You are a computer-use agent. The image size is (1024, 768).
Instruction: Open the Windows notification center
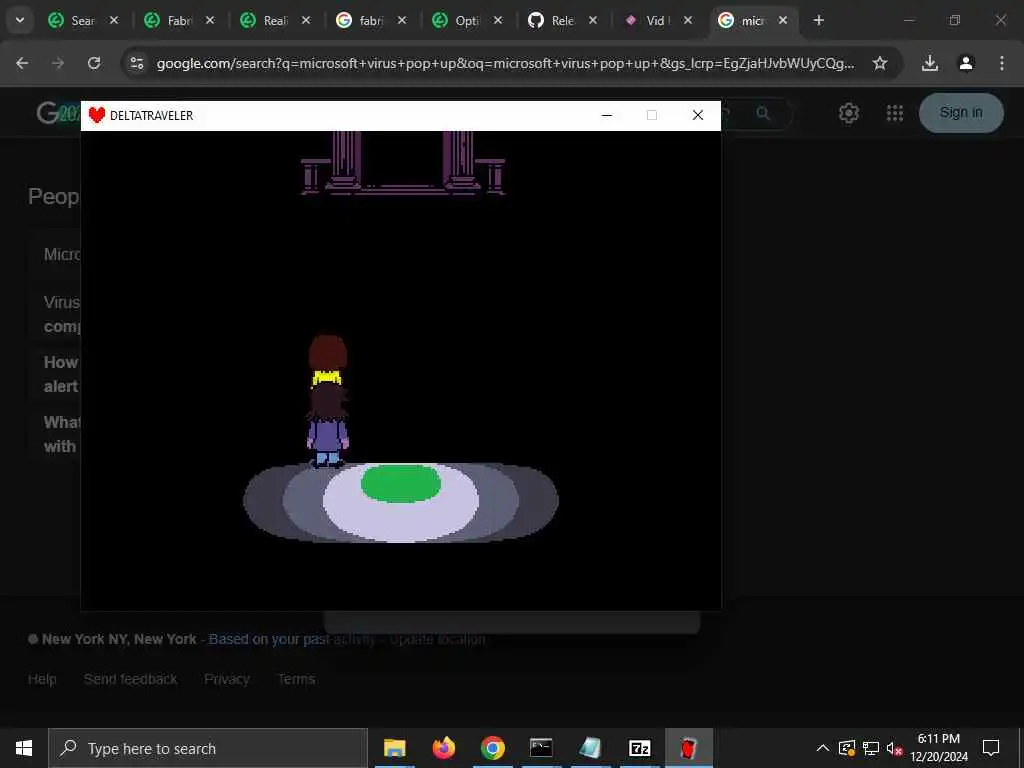pyautogui.click(x=991, y=748)
